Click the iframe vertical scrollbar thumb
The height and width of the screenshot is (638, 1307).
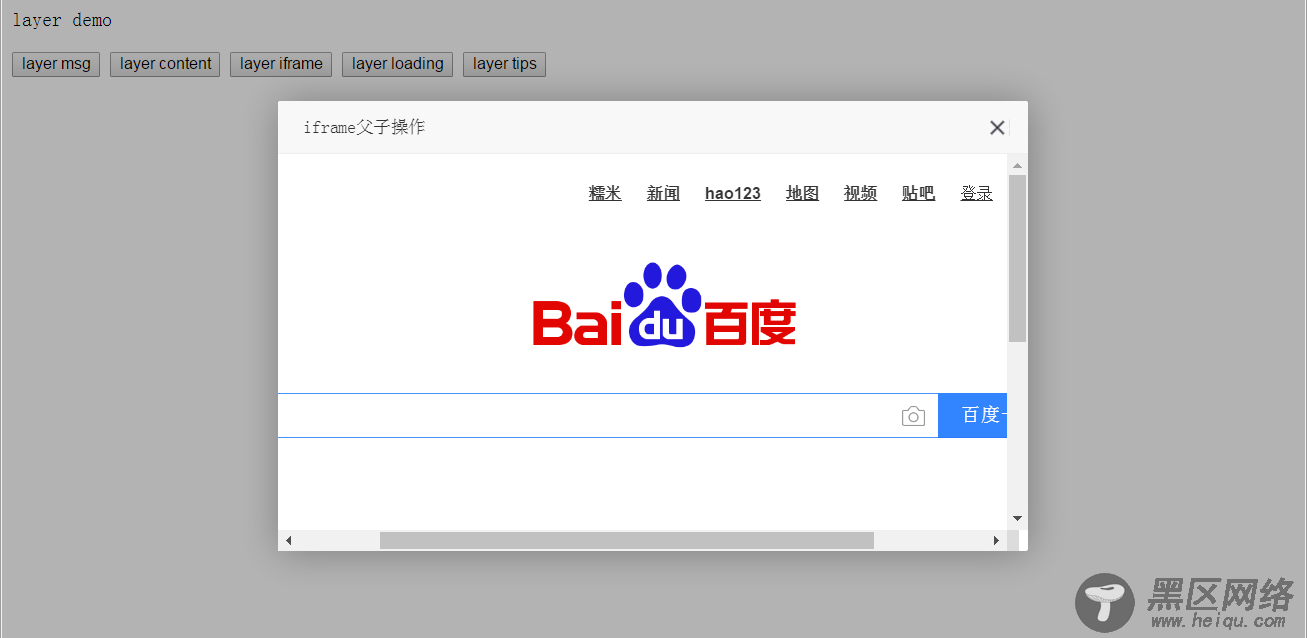pyautogui.click(x=1017, y=258)
